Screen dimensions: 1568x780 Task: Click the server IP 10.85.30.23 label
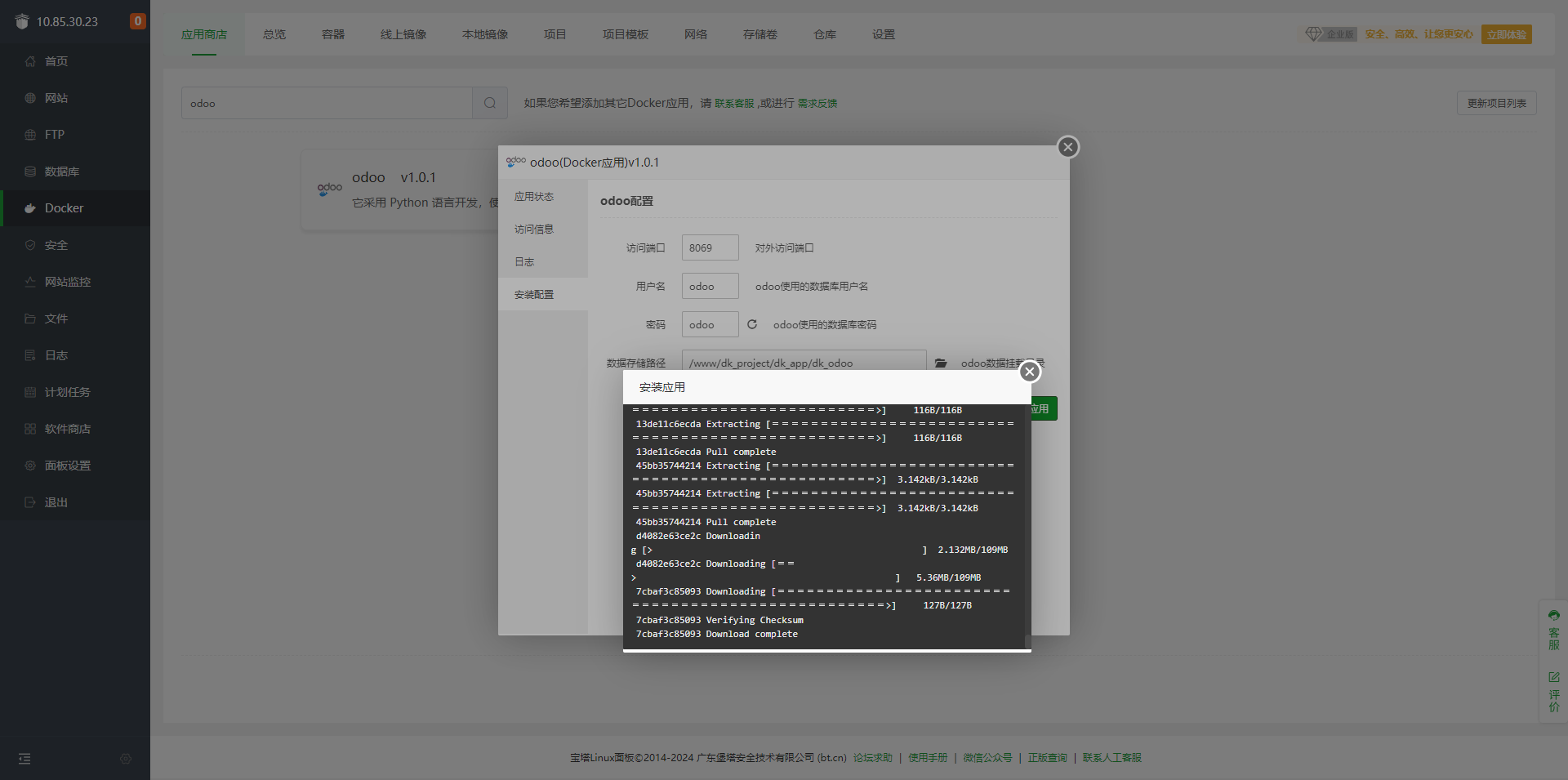[x=67, y=22]
